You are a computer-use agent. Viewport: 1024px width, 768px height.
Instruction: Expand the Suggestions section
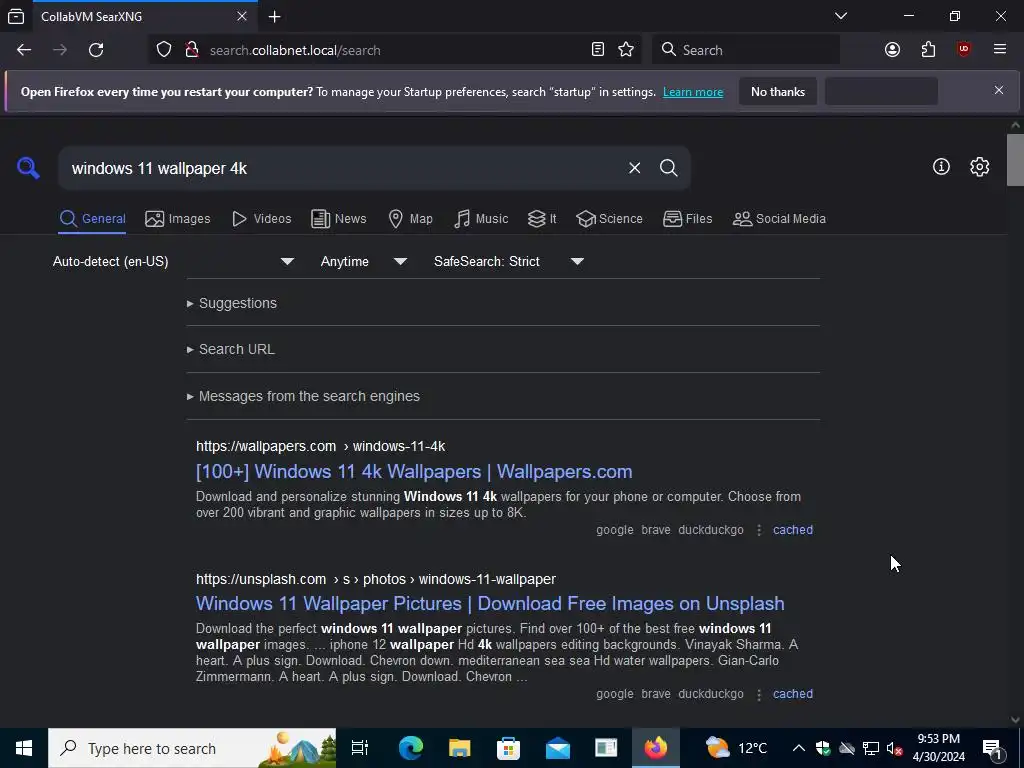coord(232,303)
